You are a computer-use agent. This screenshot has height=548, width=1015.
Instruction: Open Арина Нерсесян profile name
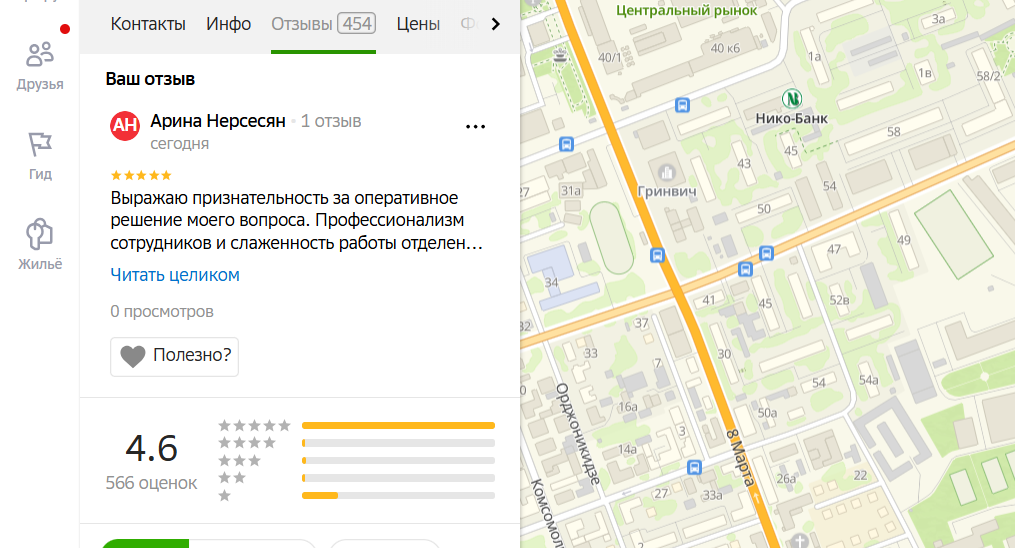pos(218,121)
